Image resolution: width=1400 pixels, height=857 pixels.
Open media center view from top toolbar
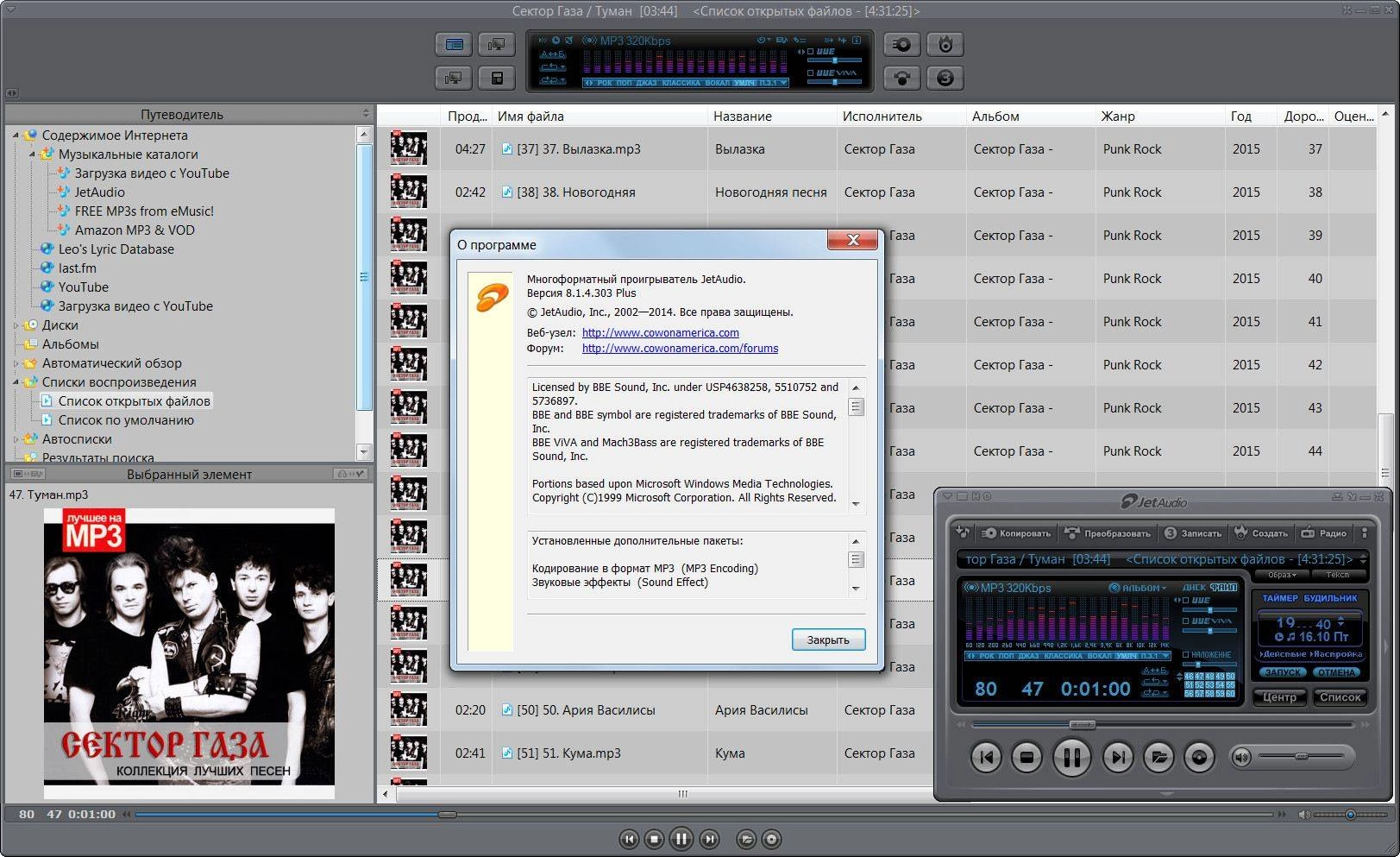(x=455, y=44)
